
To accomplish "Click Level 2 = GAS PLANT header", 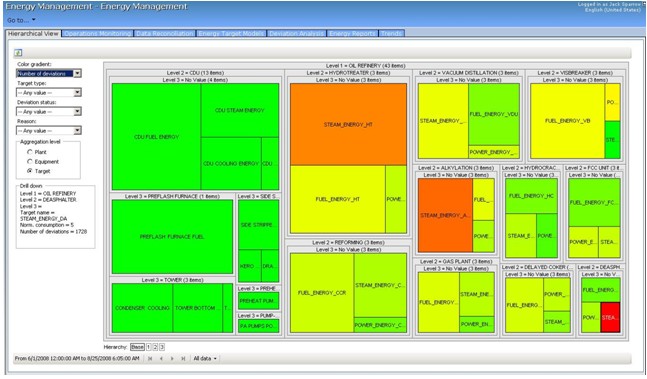I will click(x=456, y=261).
